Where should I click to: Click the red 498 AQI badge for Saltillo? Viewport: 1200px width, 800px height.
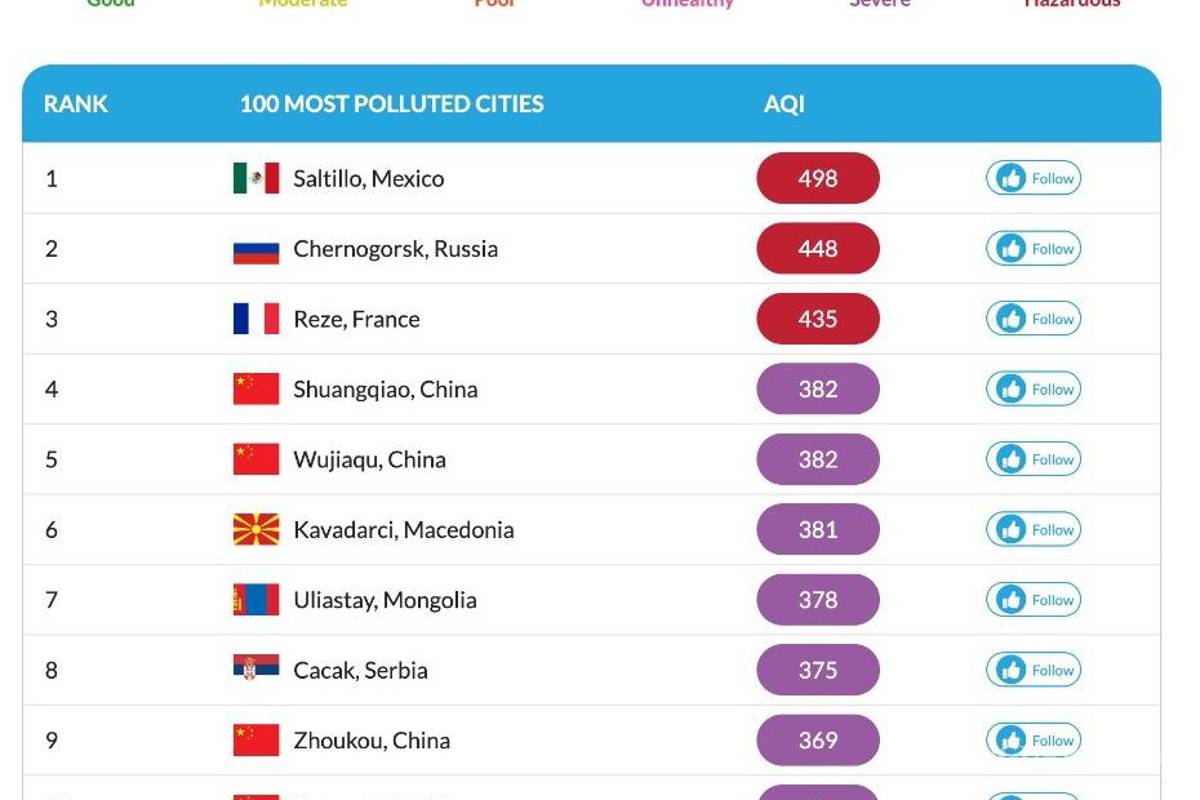click(x=817, y=178)
